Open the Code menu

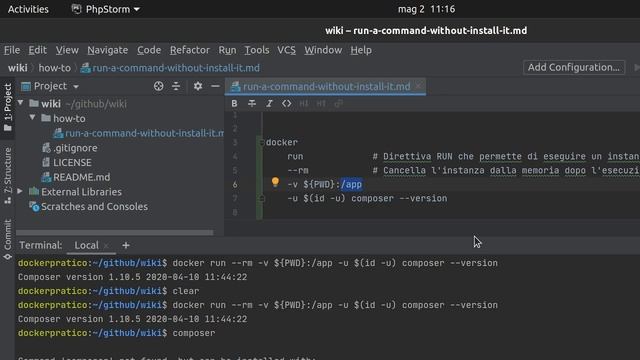click(x=149, y=50)
